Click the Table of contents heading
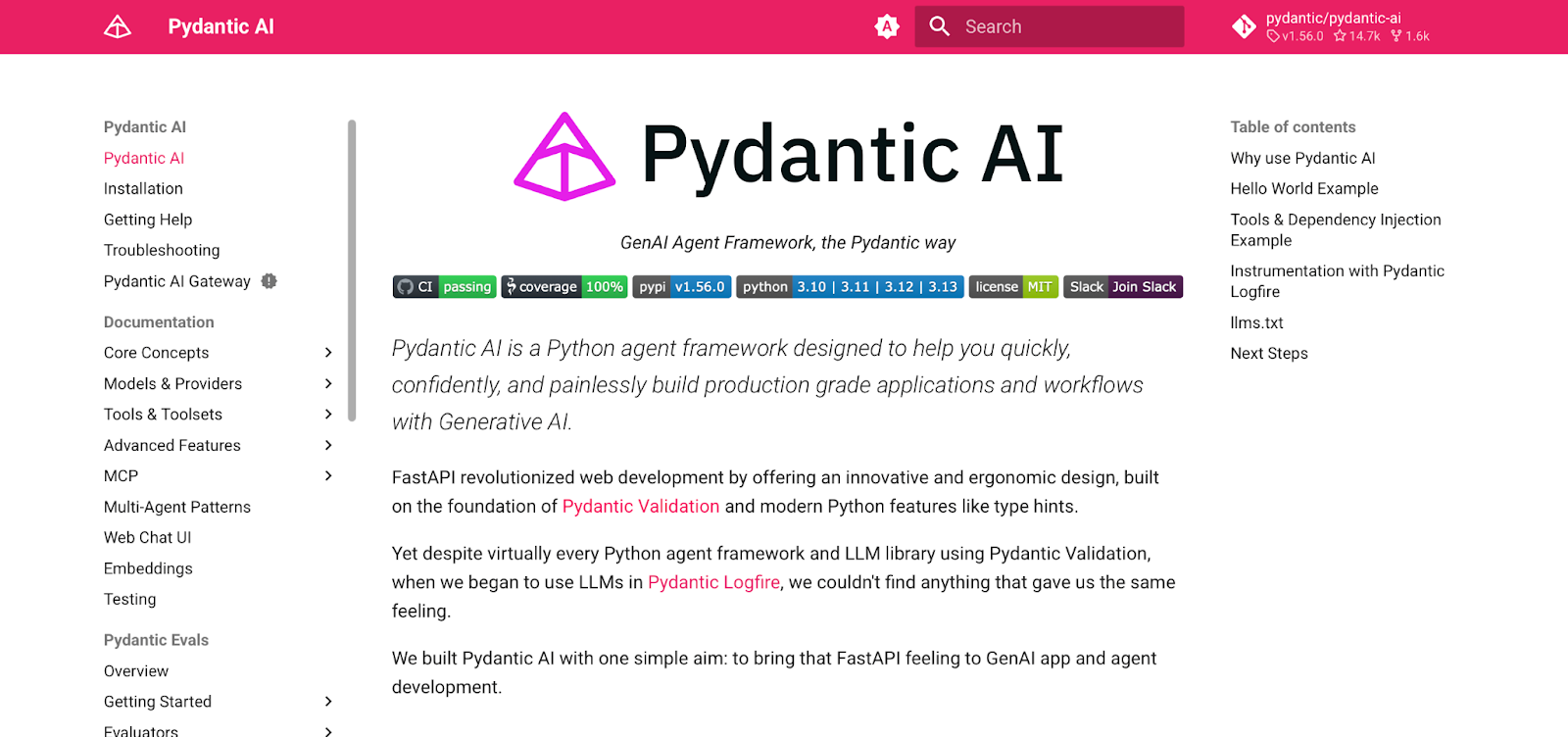 [1294, 126]
